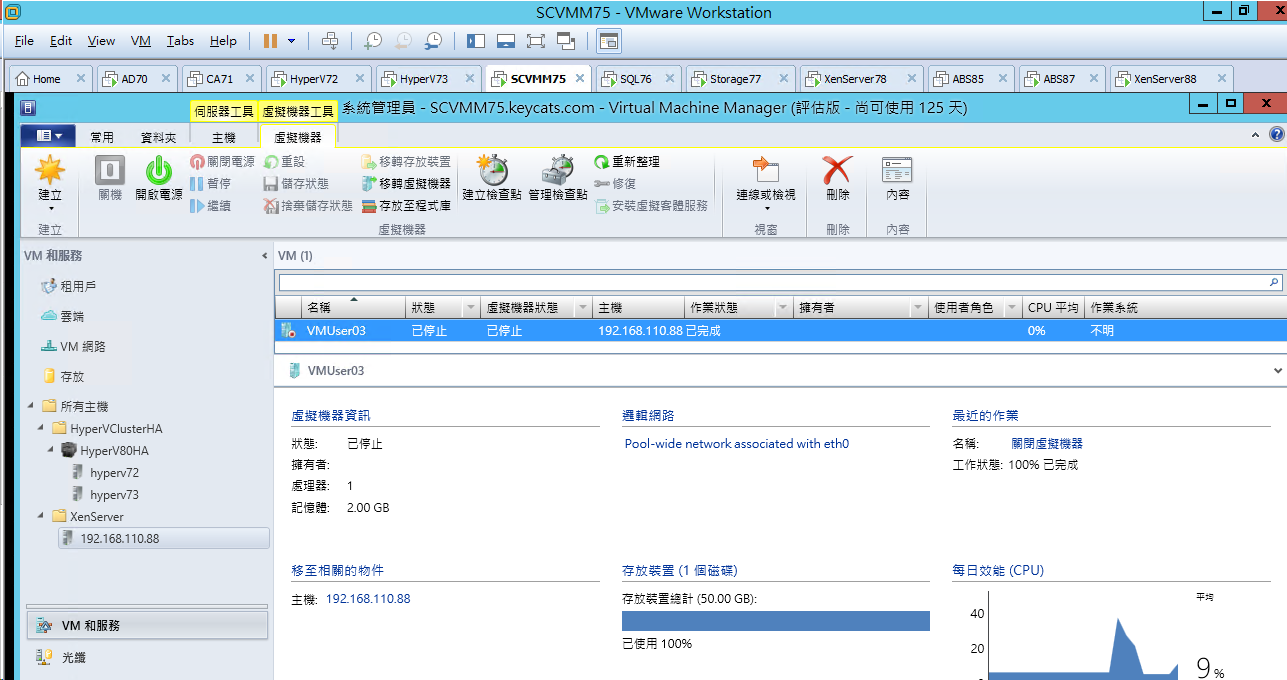Collapse the XenServer tree node
Viewport: 1287px width, 680px height.
click(x=40, y=517)
